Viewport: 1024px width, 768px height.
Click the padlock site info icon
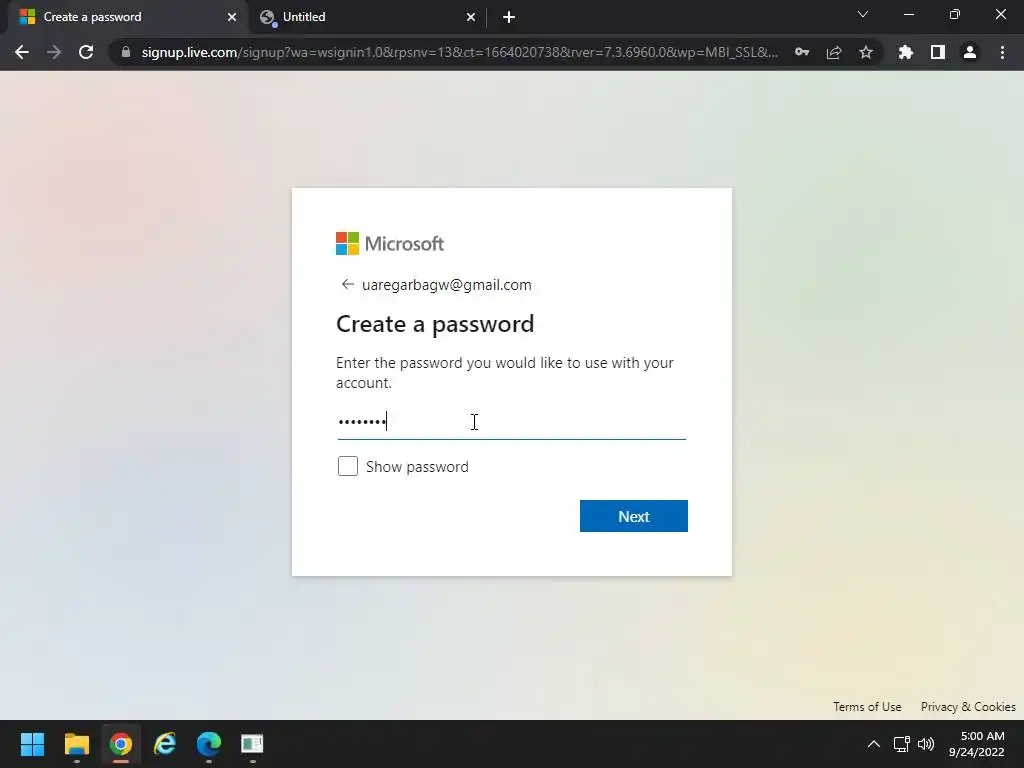pos(126,52)
